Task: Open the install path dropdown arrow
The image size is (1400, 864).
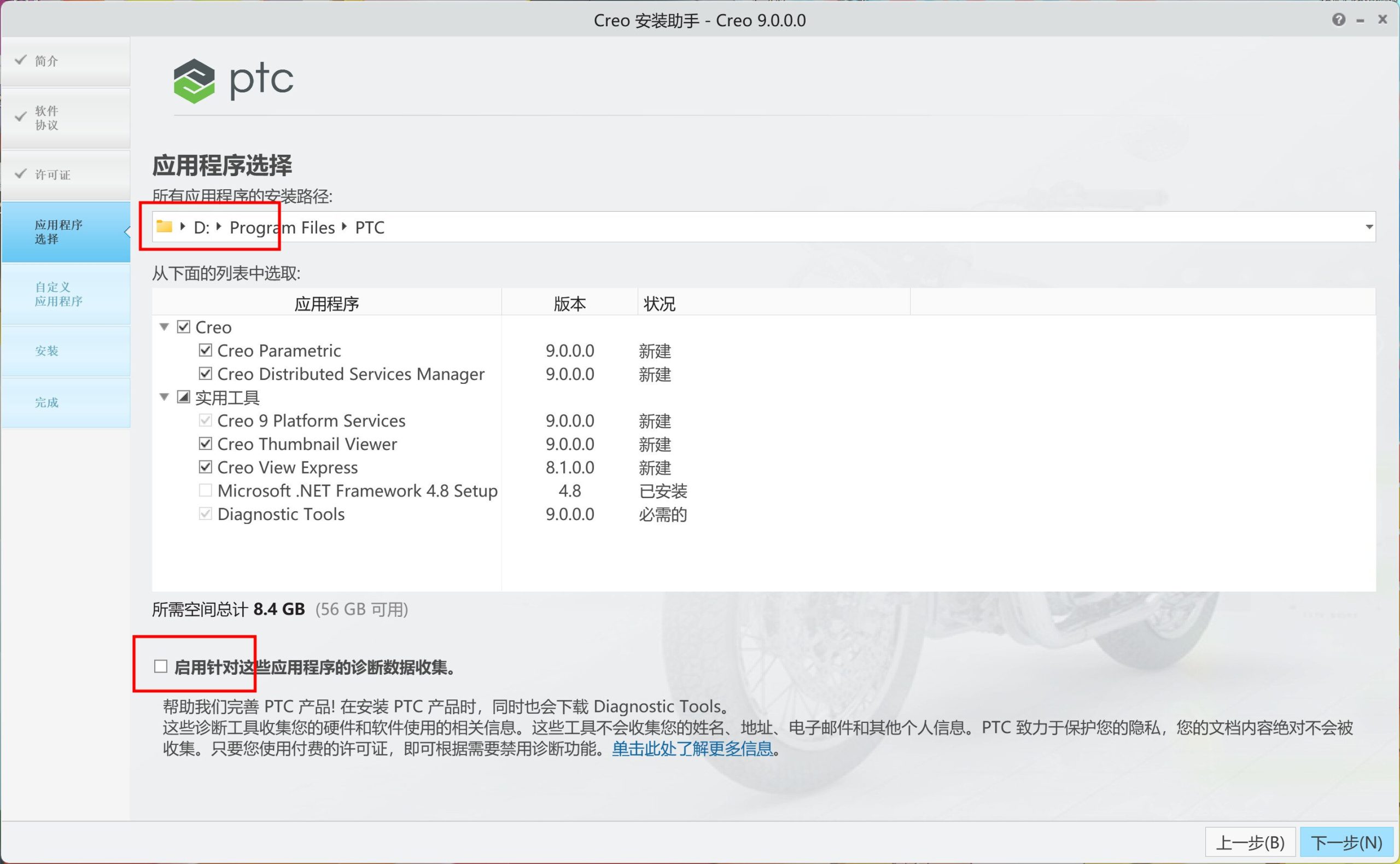Action: [1369, 227]
